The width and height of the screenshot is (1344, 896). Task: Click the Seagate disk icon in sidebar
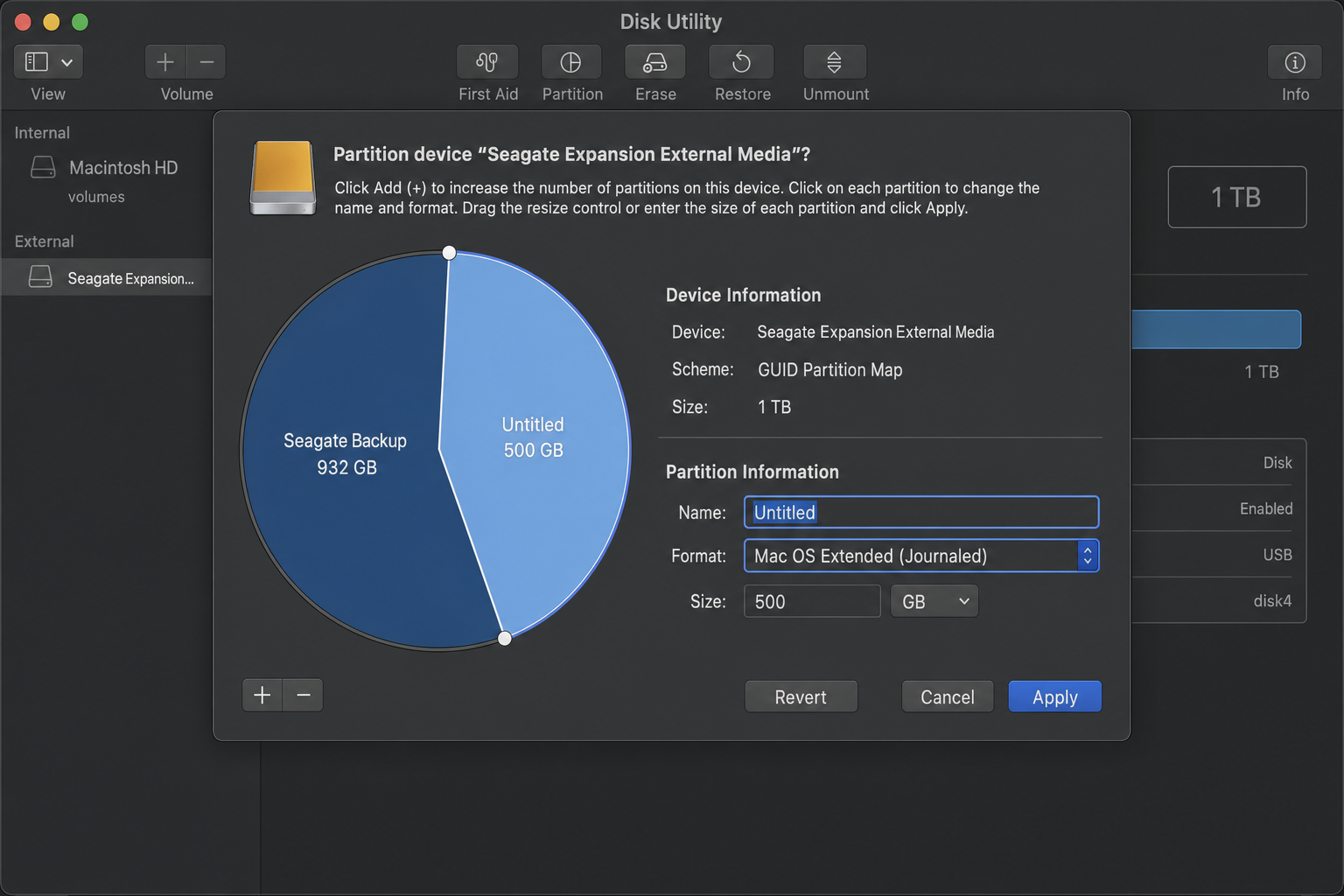tap(40, 276)
